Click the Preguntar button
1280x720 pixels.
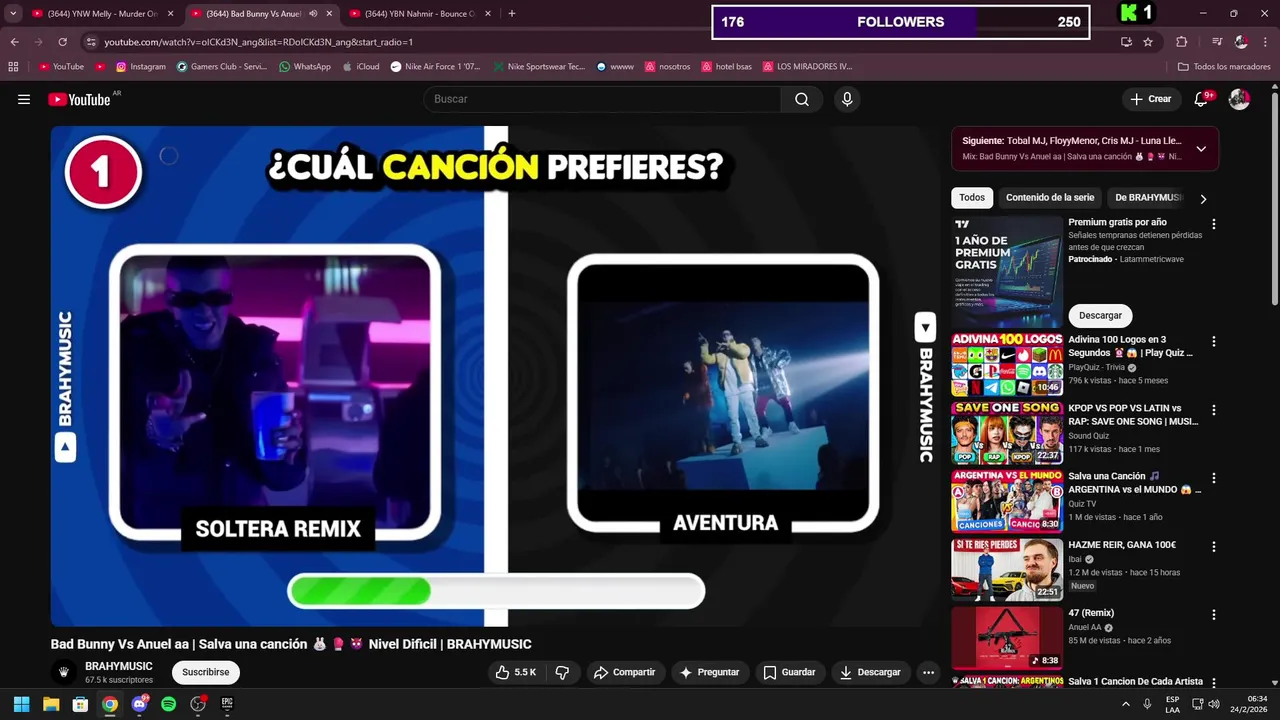(709, 672)
